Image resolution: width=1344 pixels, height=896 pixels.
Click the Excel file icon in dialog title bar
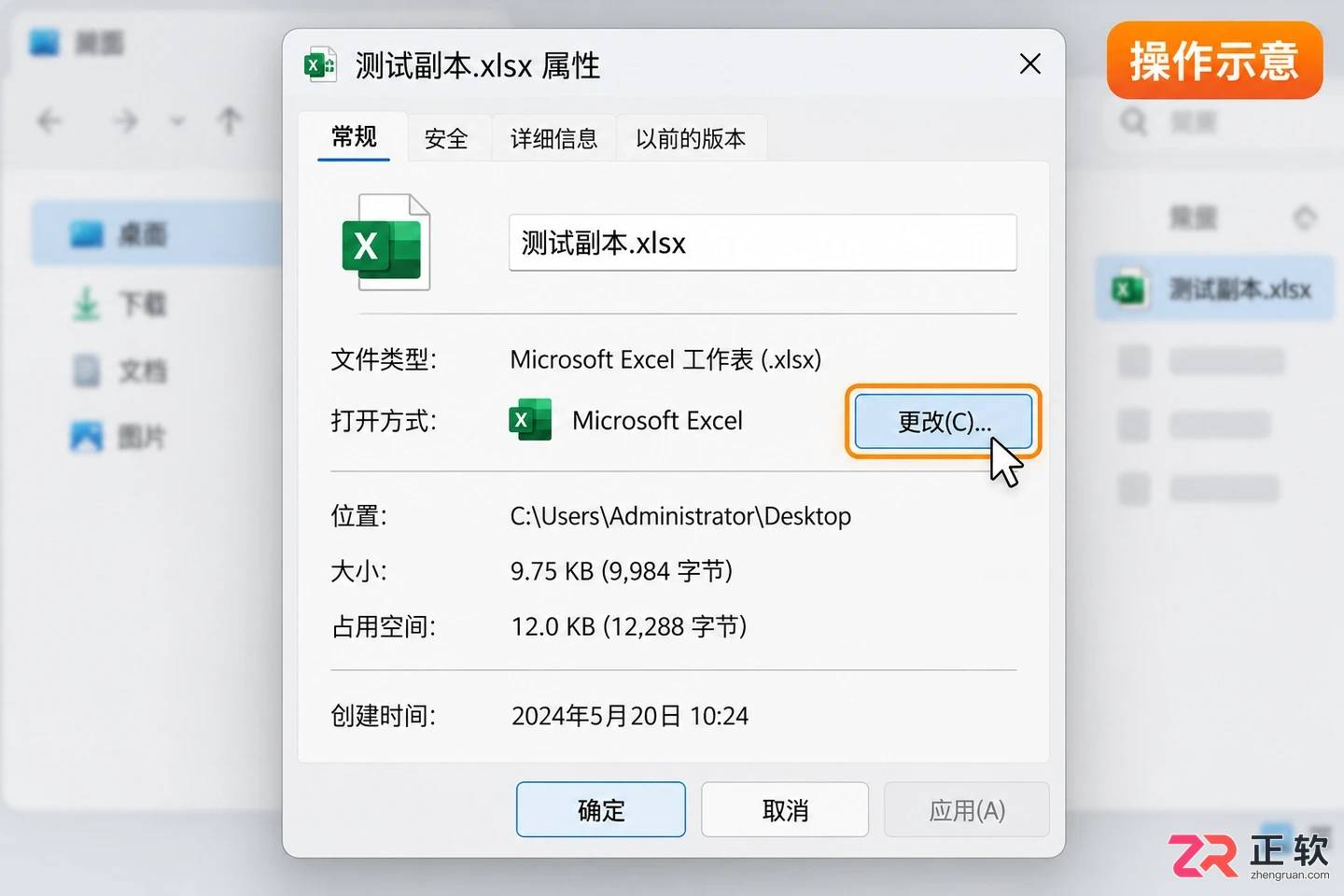point(320,65)
